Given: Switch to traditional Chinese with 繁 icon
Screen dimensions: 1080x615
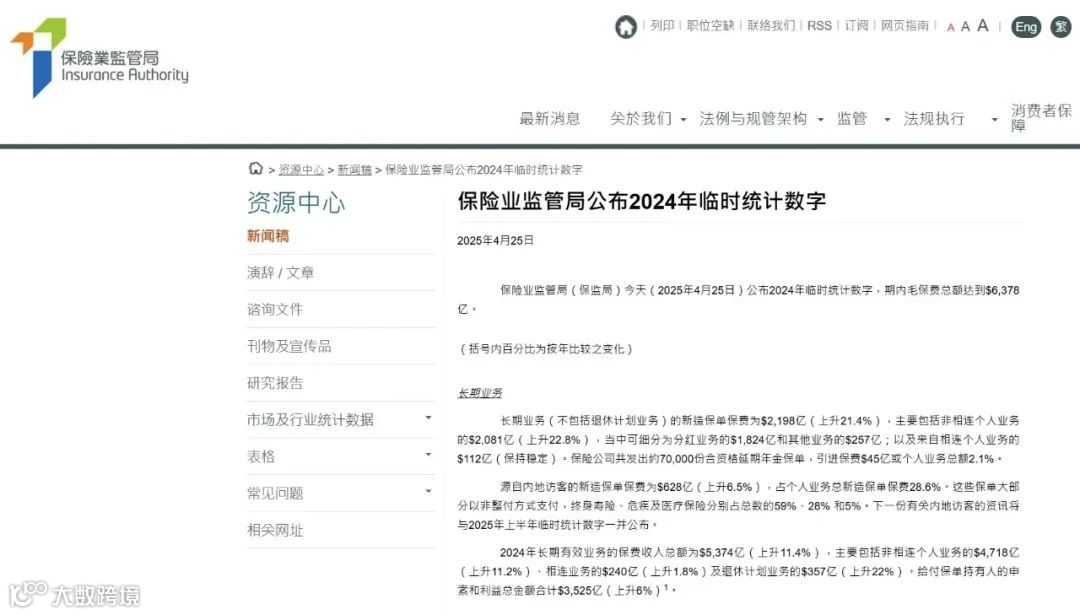Looking at the screenshot, I should pos(1060,27).
